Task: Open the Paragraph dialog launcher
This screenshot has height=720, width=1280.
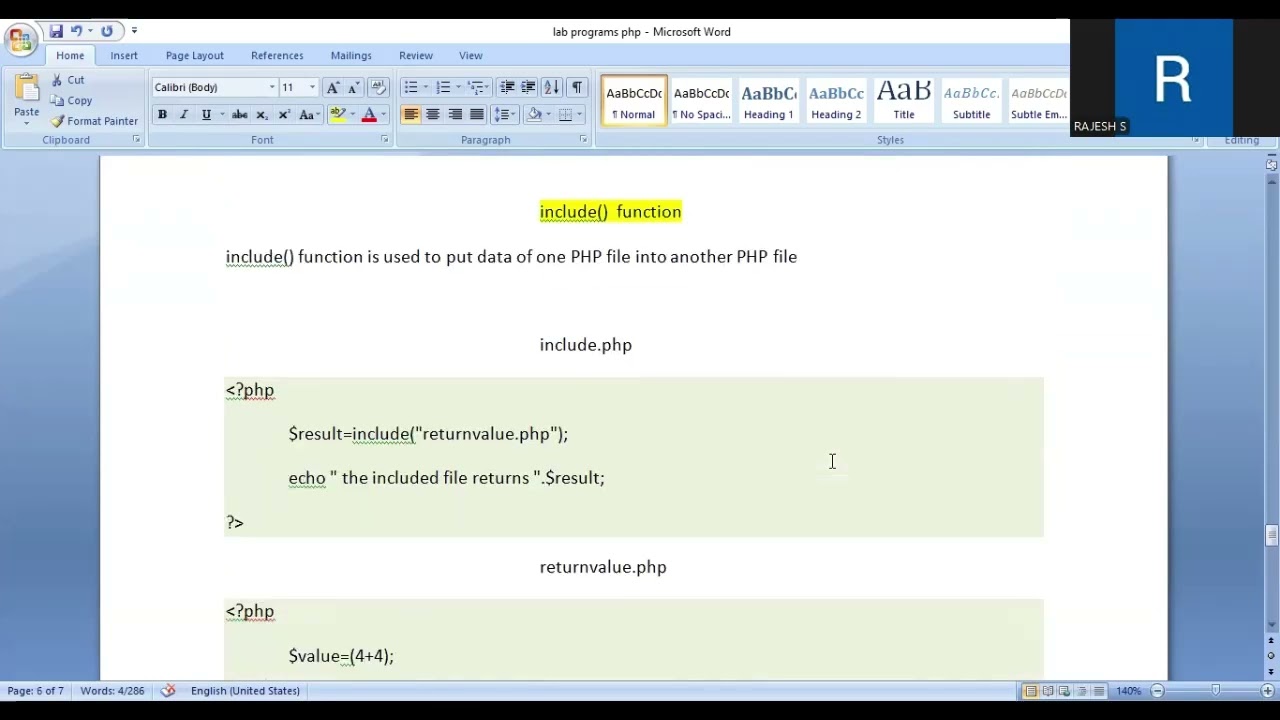Action: (583, 140)
